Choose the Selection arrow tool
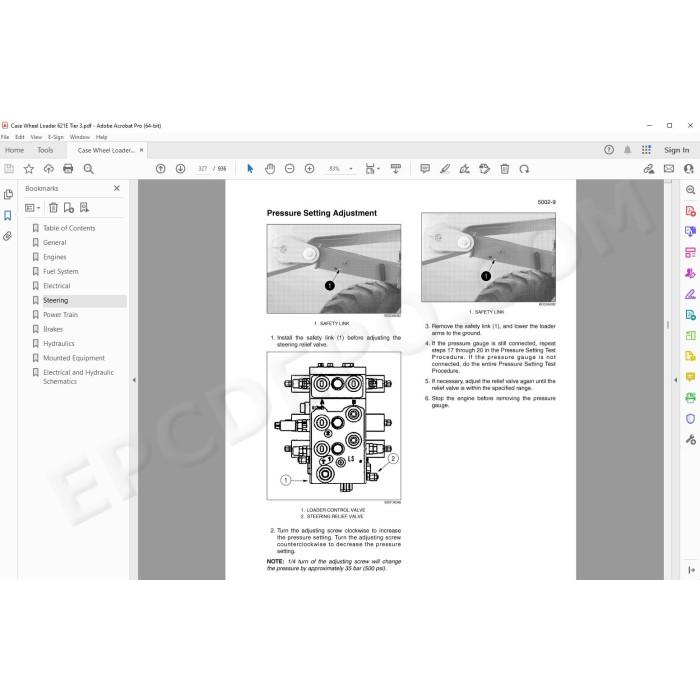 [x=250, y=169]
